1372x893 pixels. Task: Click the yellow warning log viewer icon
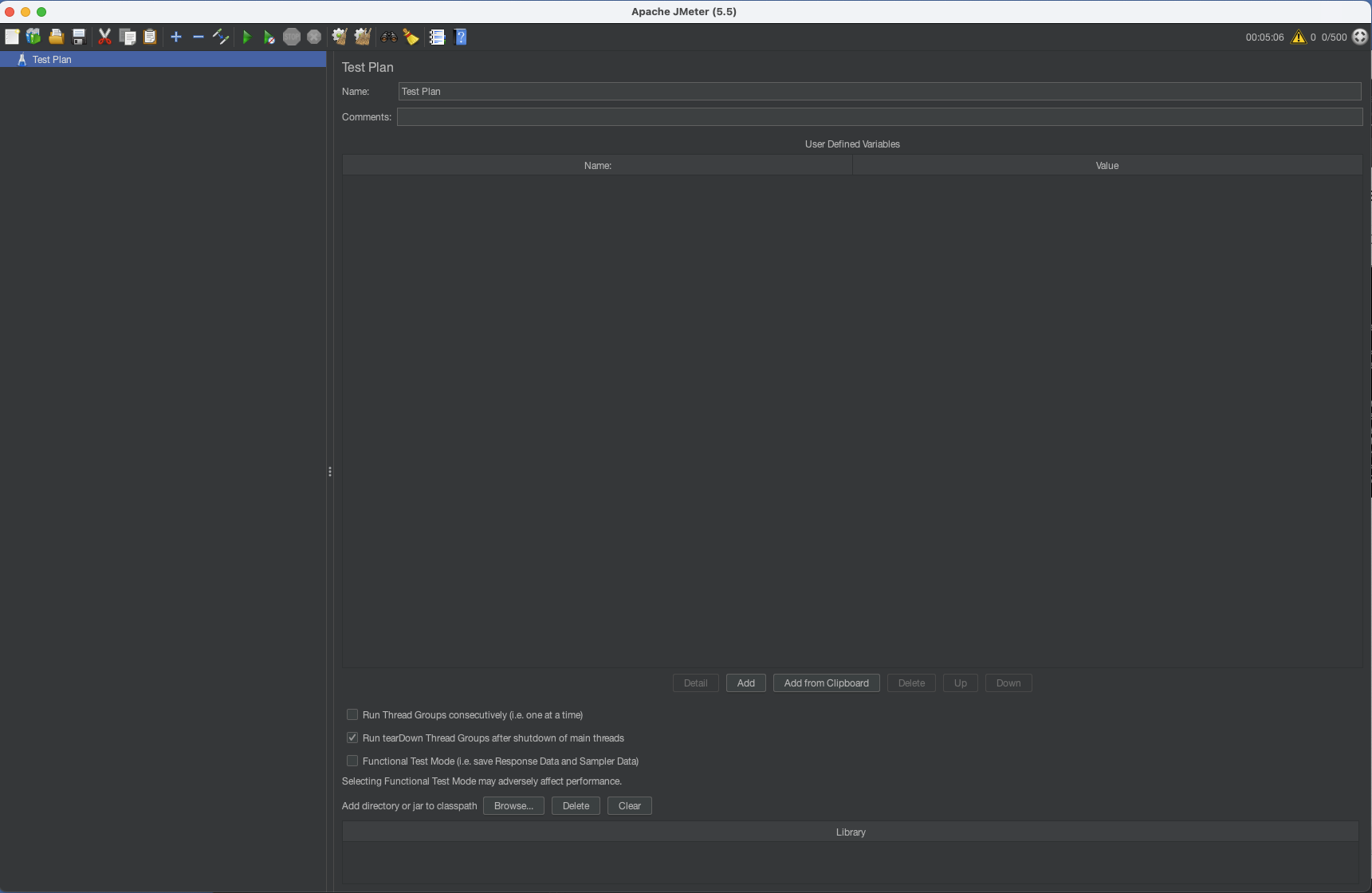pyautogui.click(x=1299, y=37)
